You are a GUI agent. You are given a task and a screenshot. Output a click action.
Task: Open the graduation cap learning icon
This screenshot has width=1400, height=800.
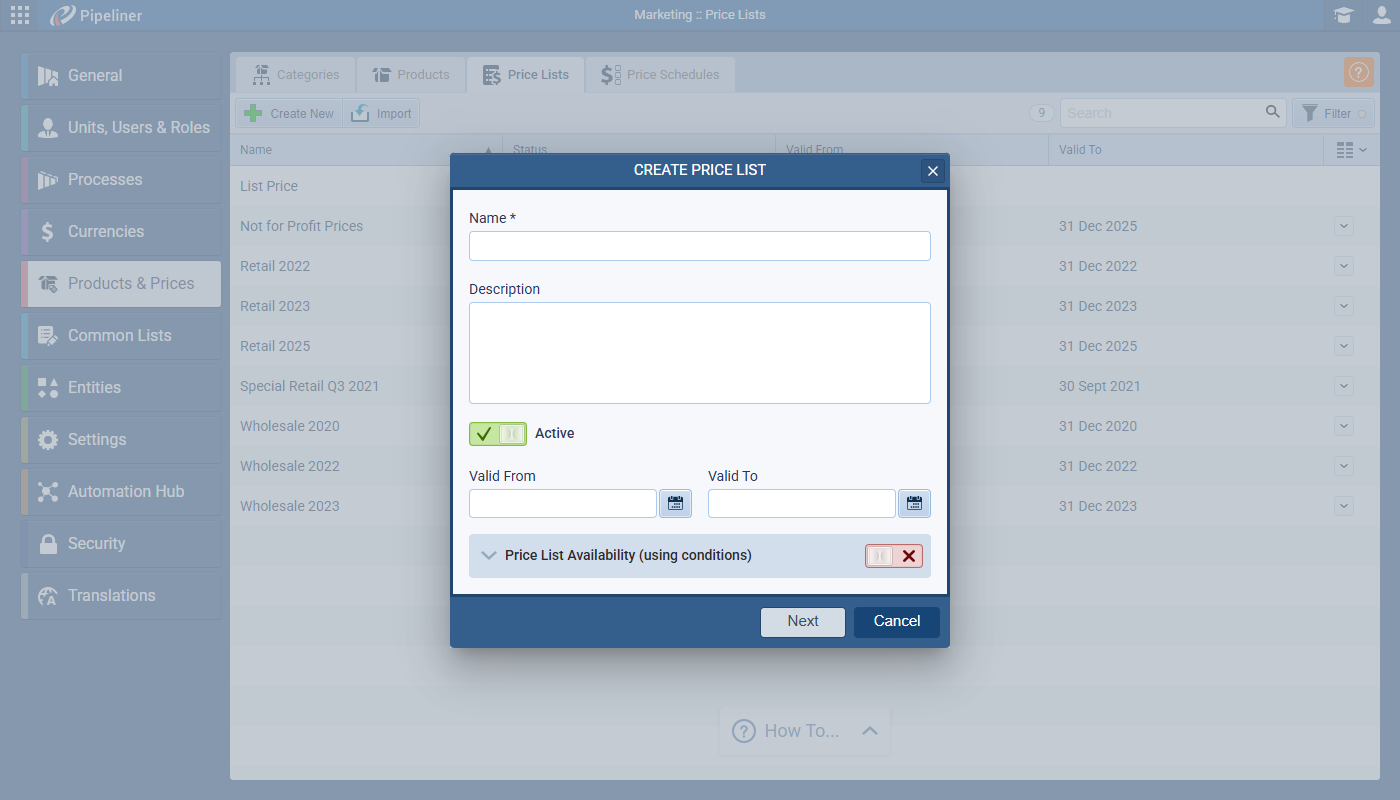point(1343,15)
